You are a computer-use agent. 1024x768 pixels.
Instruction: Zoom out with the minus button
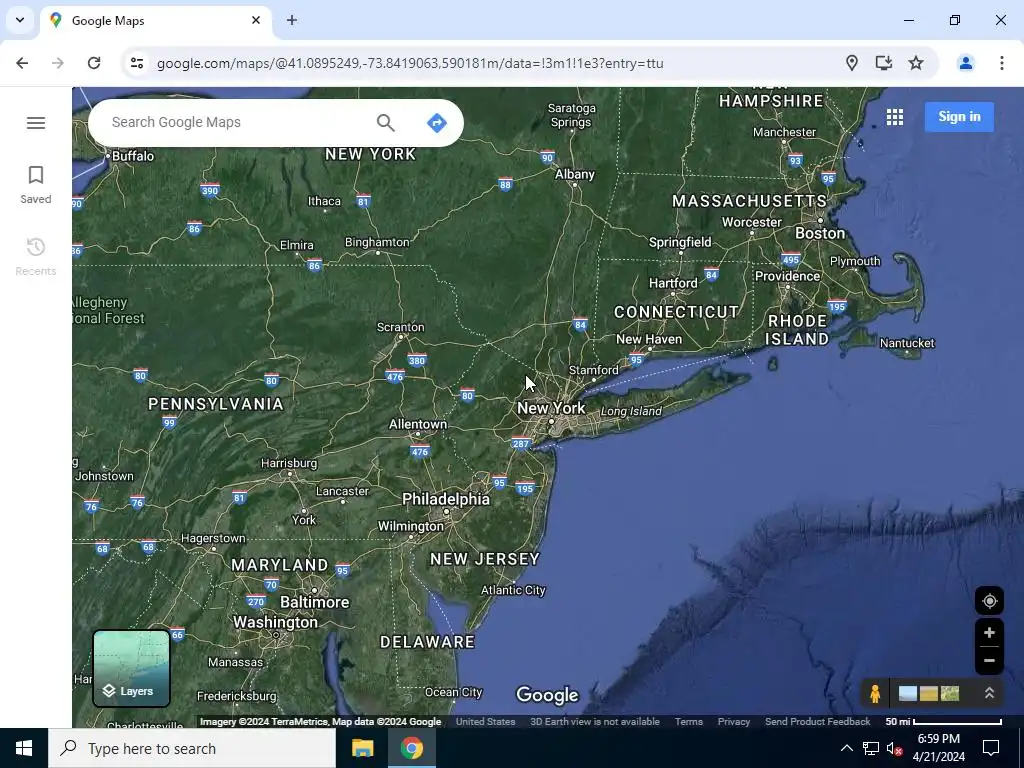989,660
